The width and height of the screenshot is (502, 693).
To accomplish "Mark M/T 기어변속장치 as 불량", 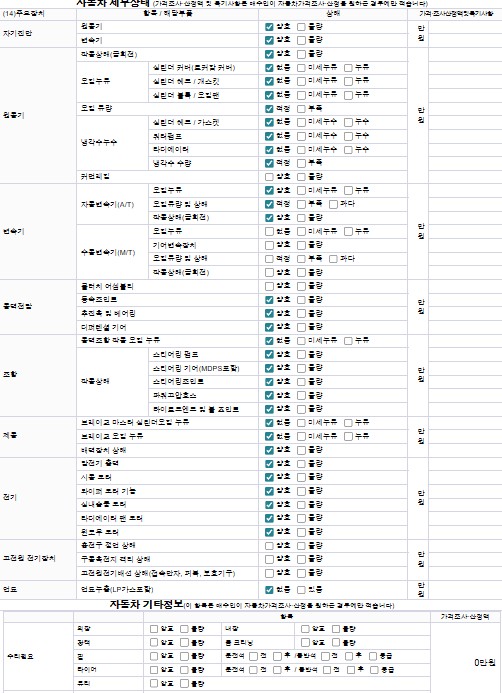I will point(301,245).
